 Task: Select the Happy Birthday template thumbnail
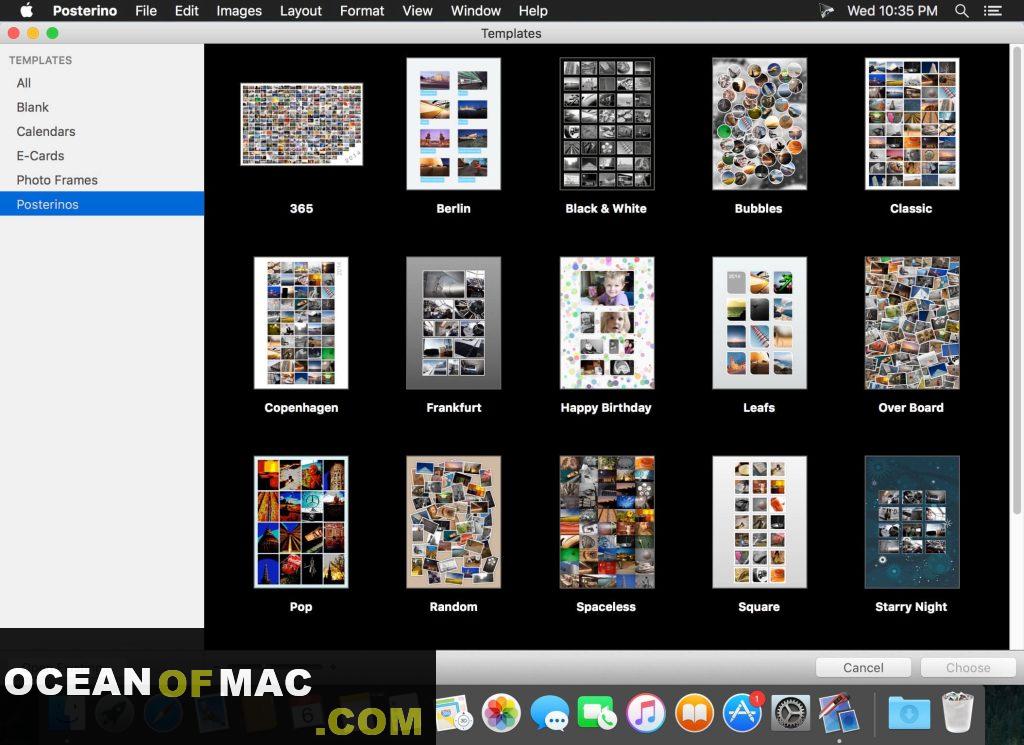607,323
